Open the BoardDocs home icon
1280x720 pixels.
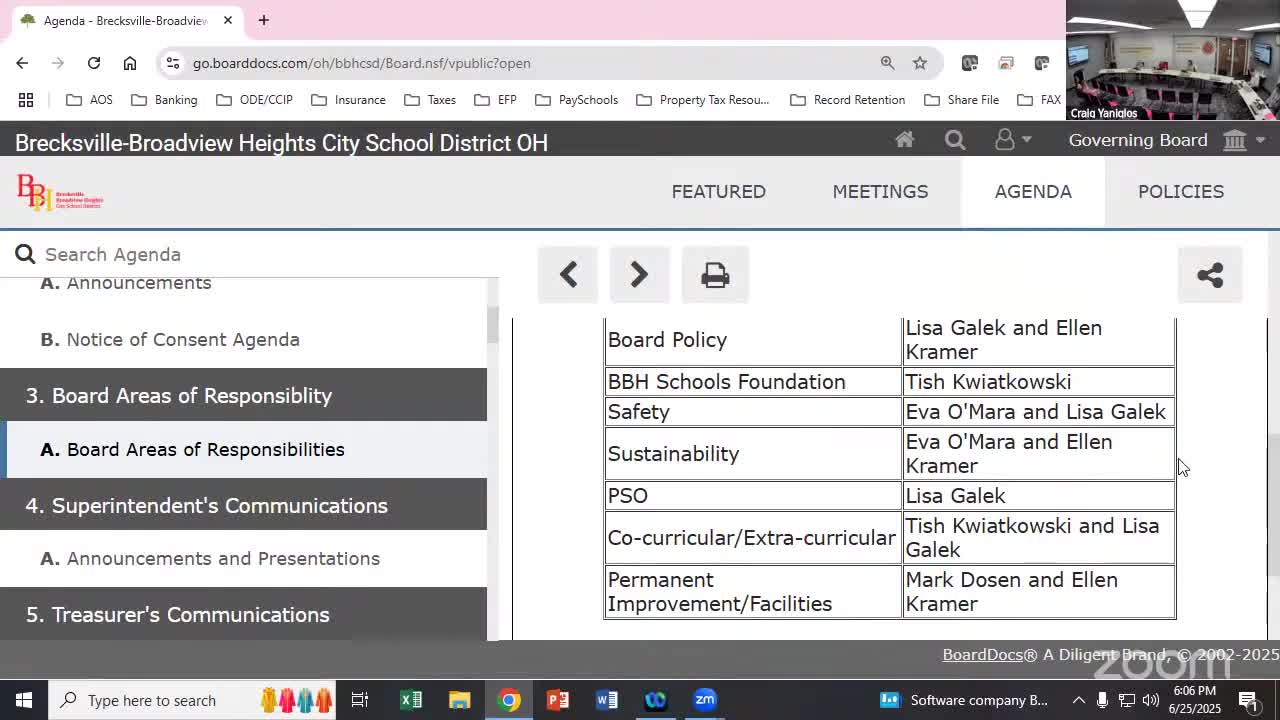(x=904, y=140)
